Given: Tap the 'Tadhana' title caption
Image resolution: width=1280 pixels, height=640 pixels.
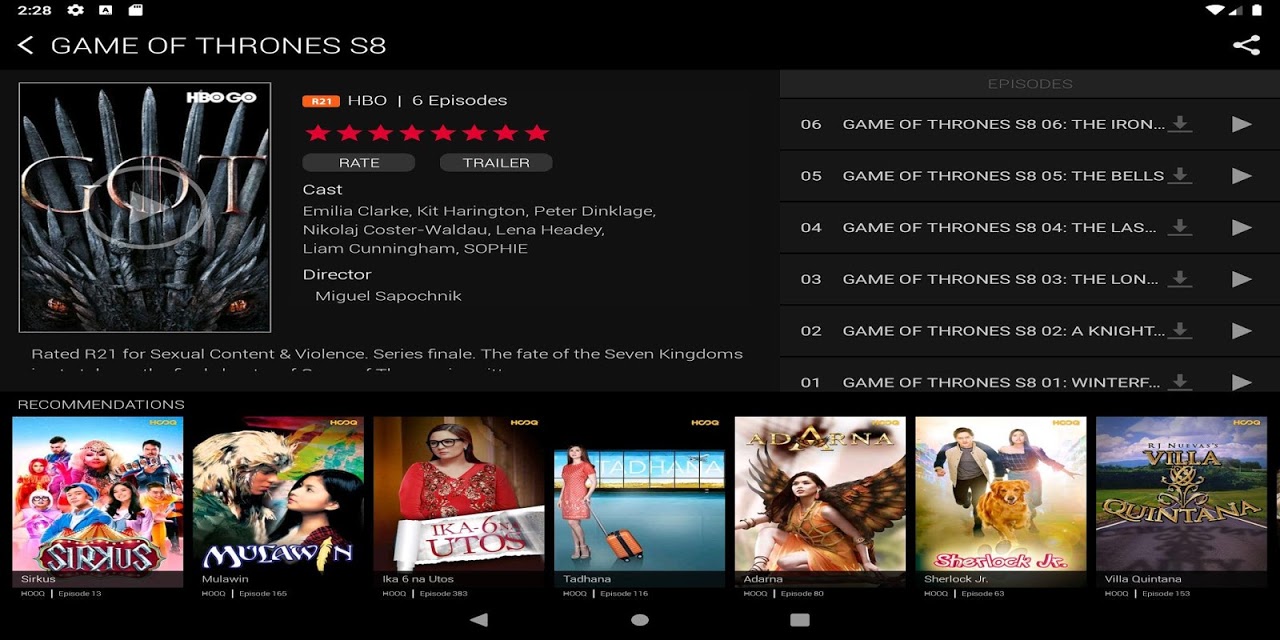Looking at the screenshot, I should pos(587,579).
